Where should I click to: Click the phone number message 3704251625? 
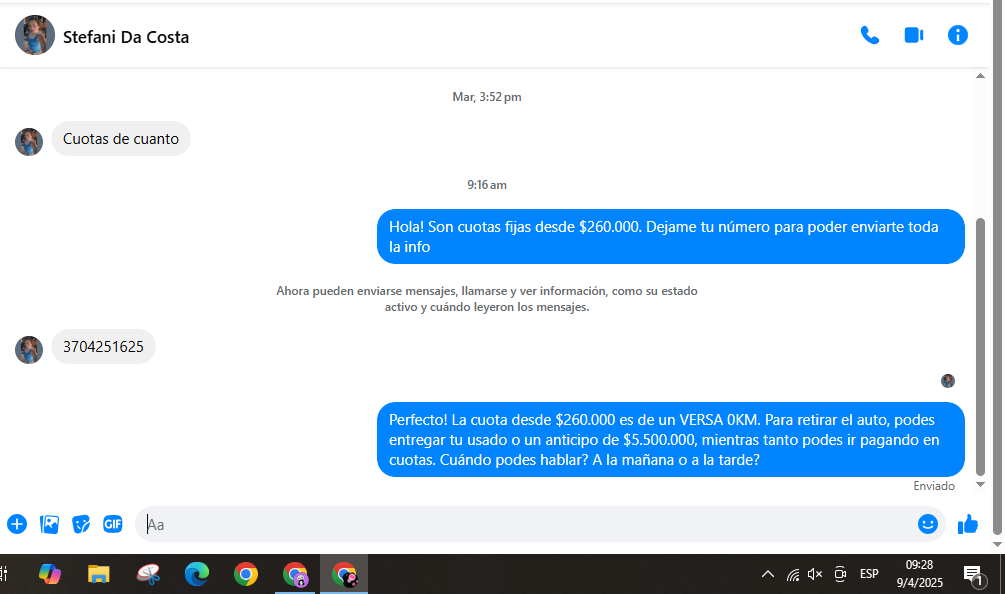103,347
